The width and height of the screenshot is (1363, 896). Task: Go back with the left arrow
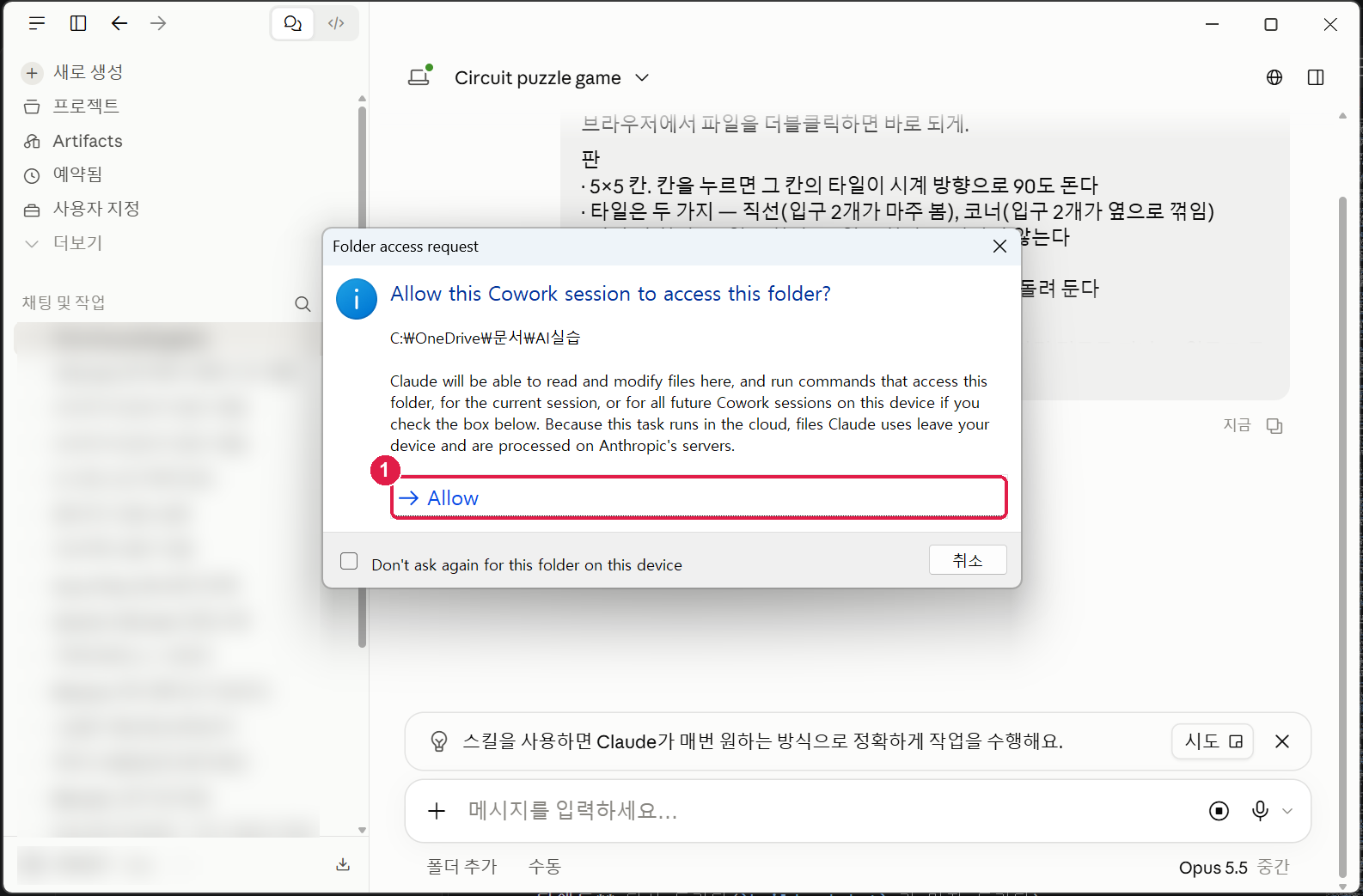point(119,23)
